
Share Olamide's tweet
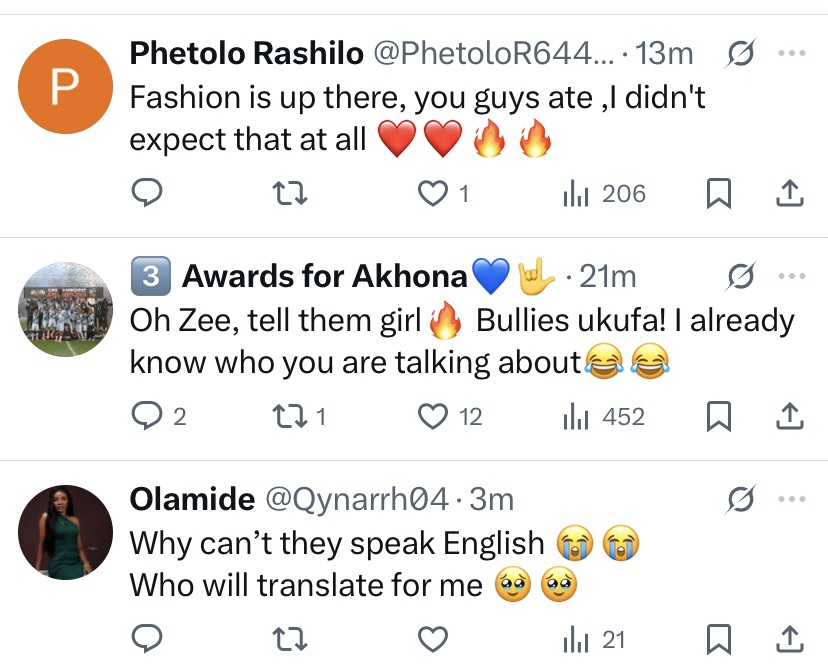790,638
